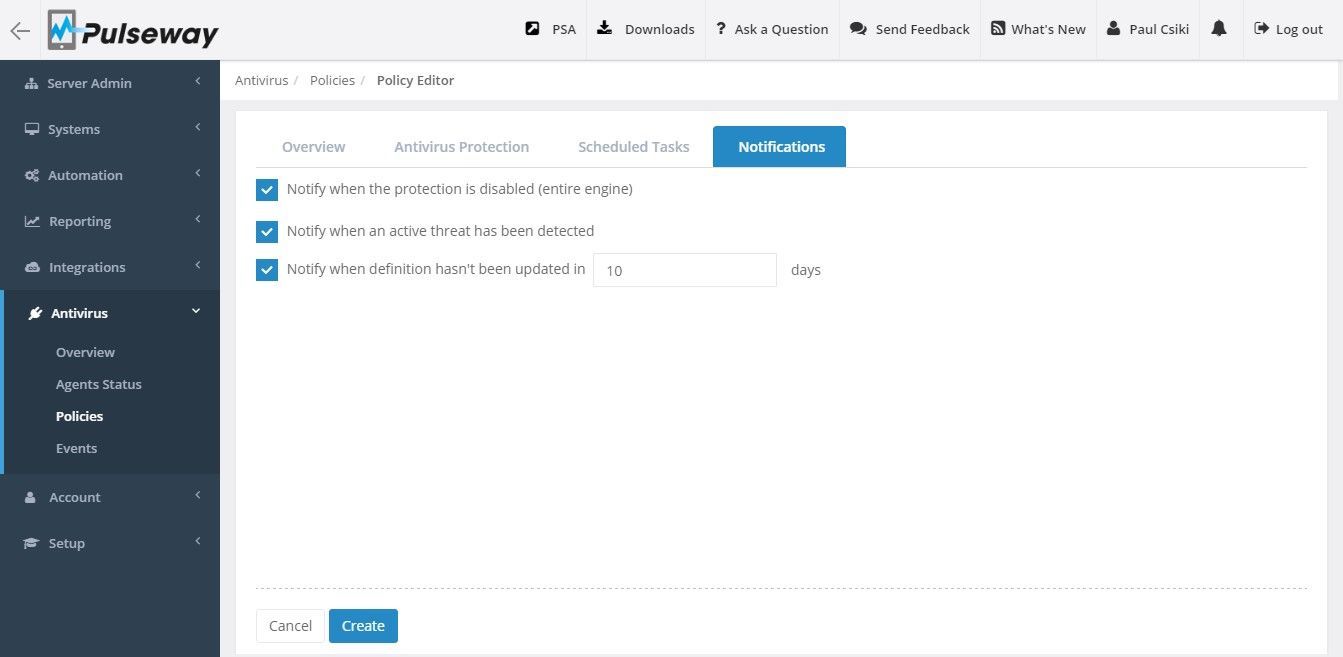Open Antivirus Overview in sidebar
The height and width of the screenshot is (657, 1343).
pyautogui.click(x=85, y=353)
